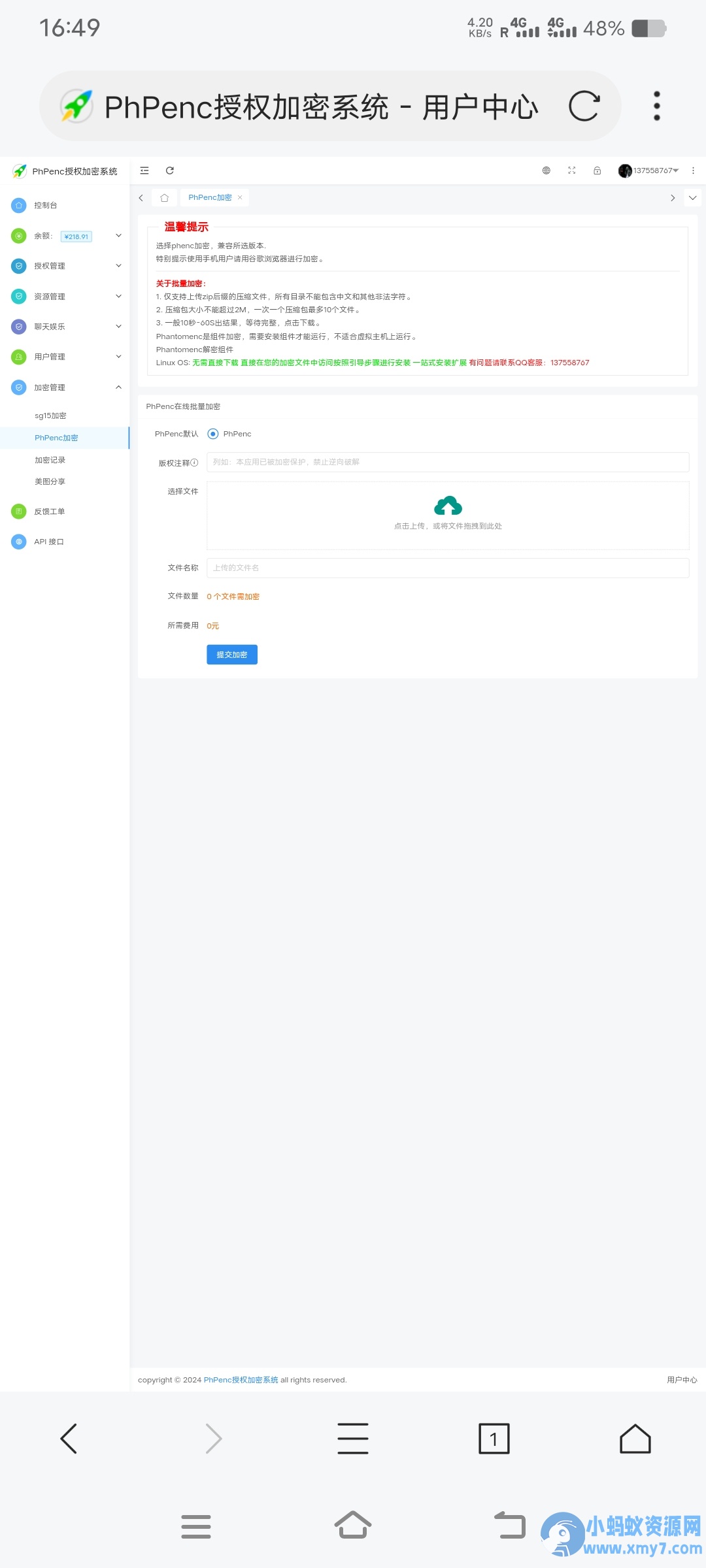Open the user dropdown arrow next to 137558767
The width and height of the screenshot is (706, 1568).
[676, 171]
